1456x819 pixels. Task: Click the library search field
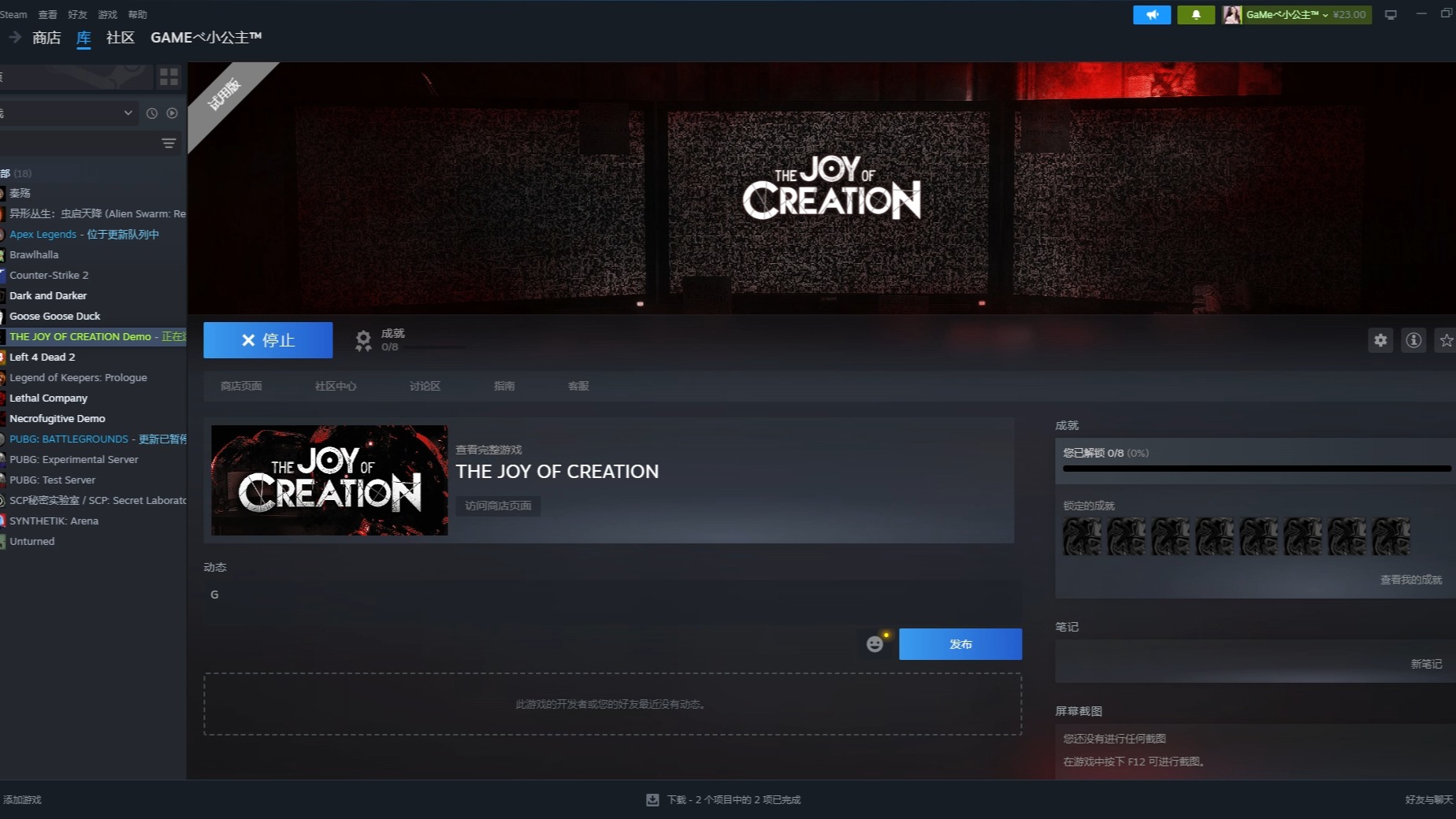tap(77, 143)
